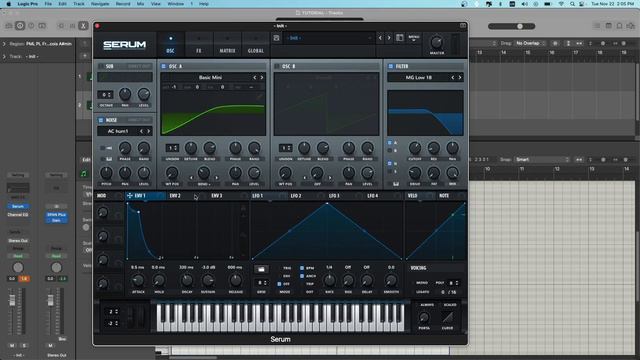Click the LFO GRID size stepper

[x=261, y=282]
